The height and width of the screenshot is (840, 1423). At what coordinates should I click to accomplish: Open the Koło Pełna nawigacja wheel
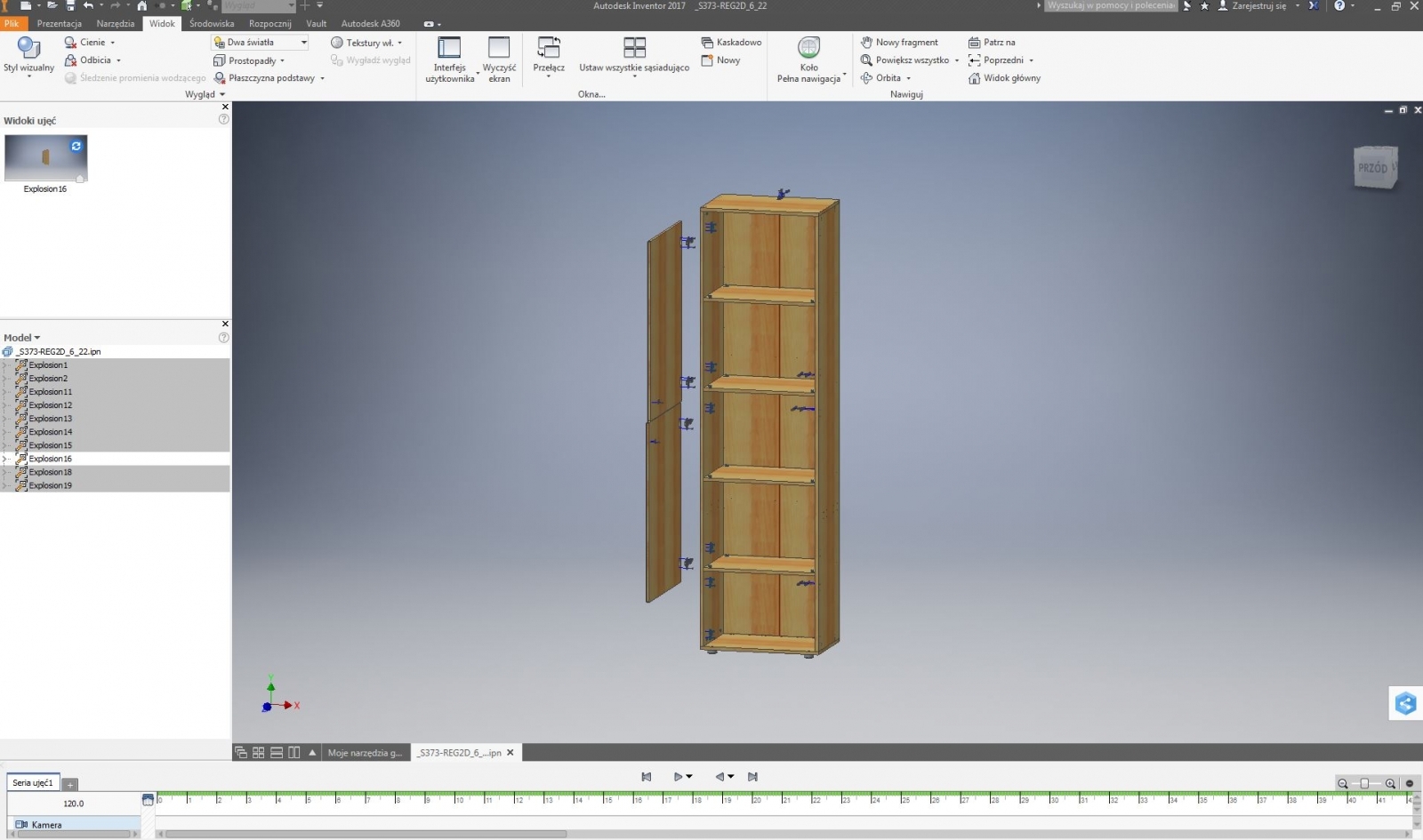[808, 48]
